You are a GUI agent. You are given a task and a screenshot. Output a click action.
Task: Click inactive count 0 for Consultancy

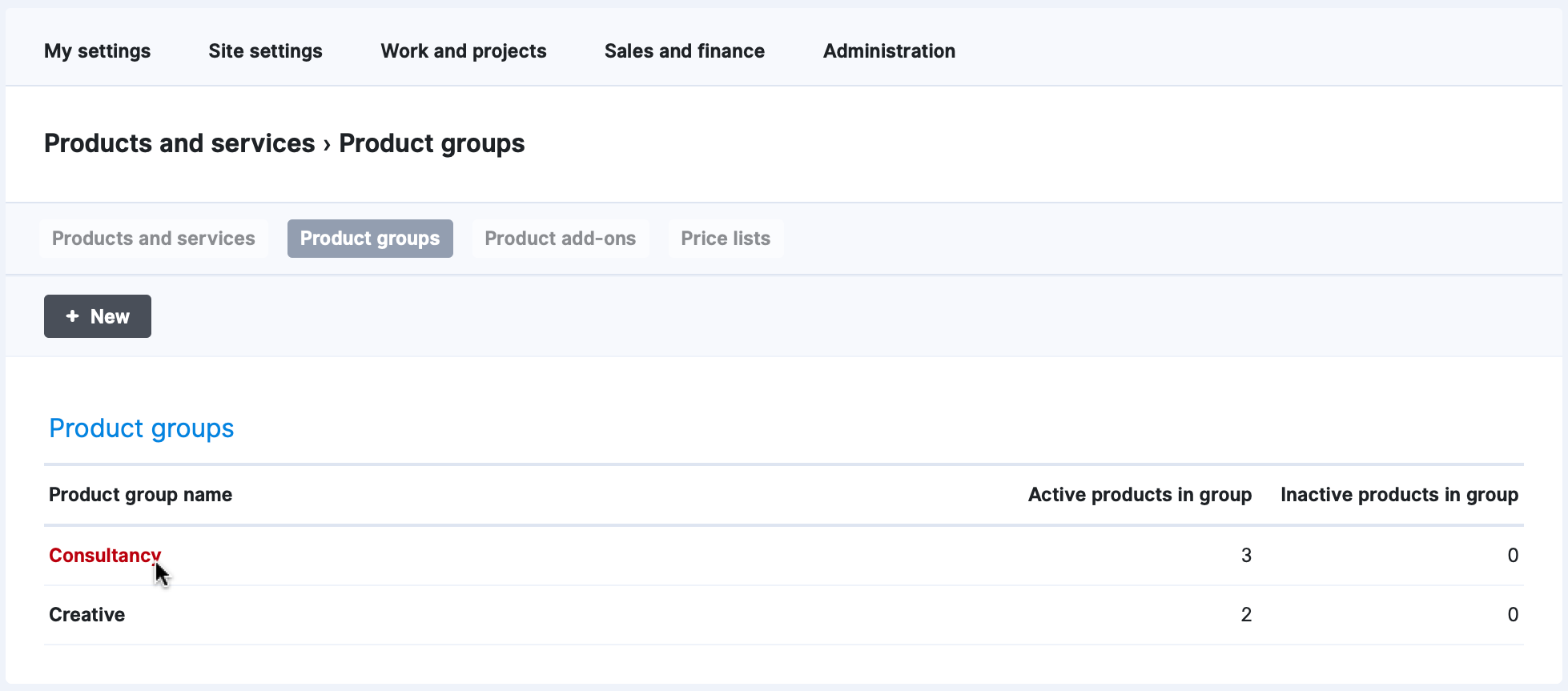point(1513,556)
